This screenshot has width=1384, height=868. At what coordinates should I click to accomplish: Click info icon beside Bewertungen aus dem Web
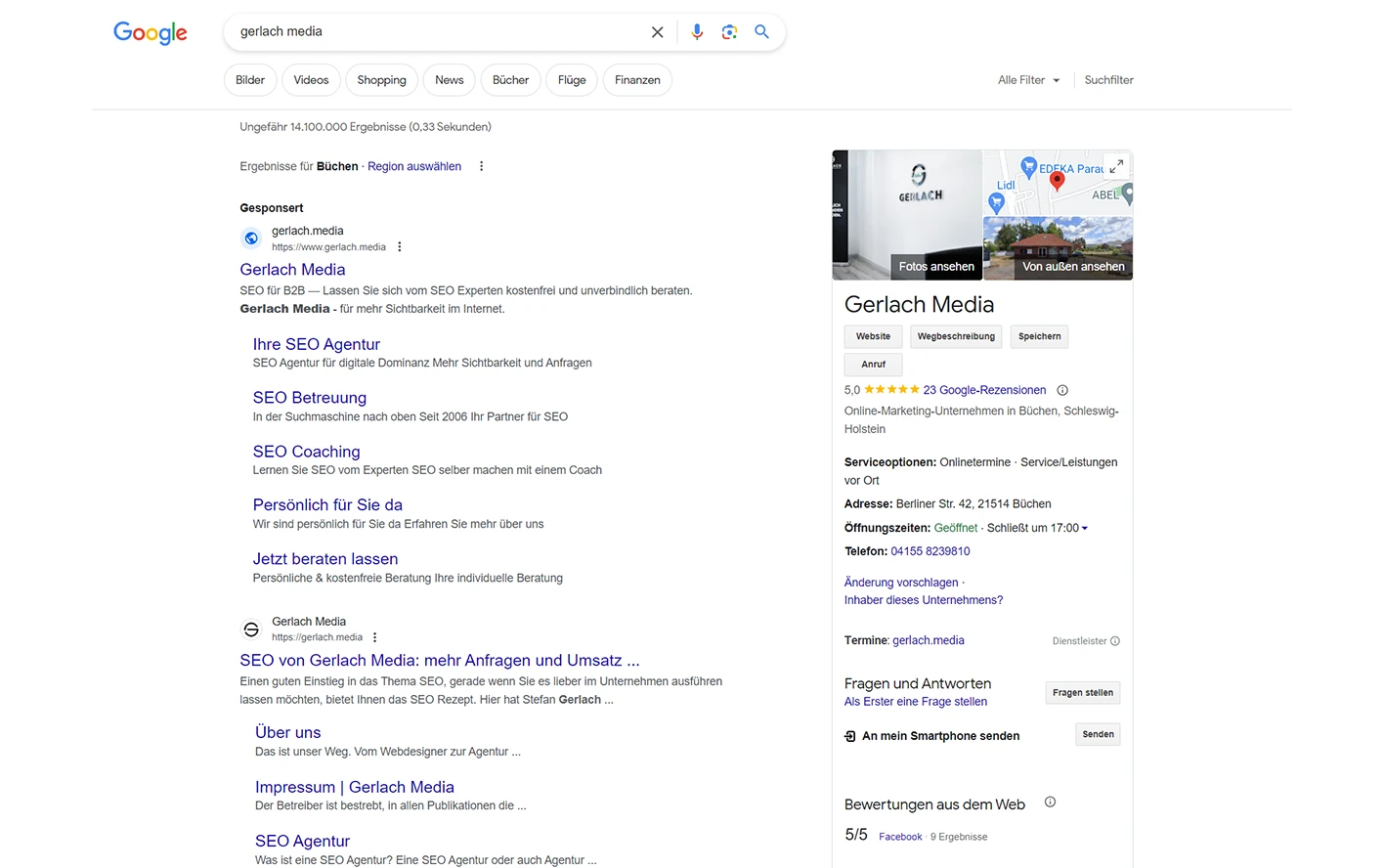pos(1050,803)
